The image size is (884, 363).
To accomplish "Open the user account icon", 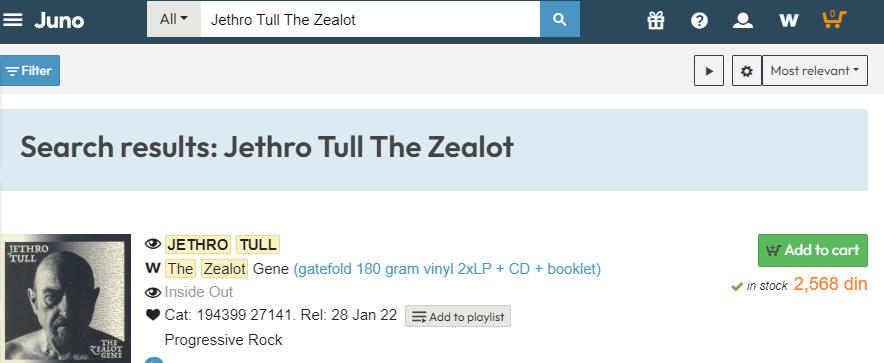I will 742,20.
